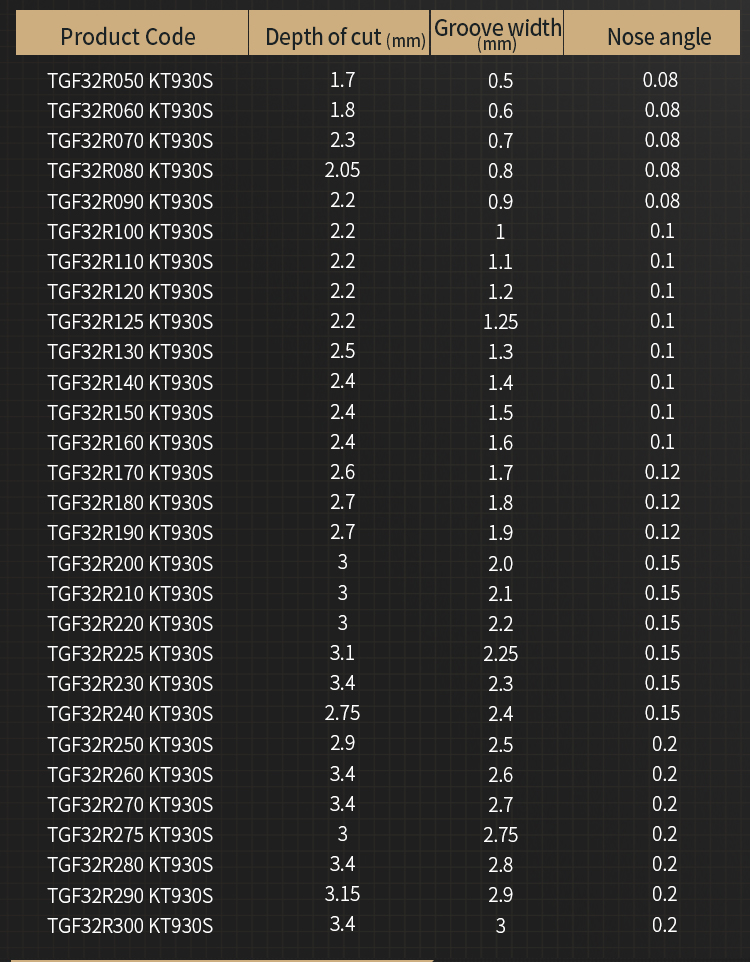Click depth of cut 2.75 for TGF32R240

[342, 713]
